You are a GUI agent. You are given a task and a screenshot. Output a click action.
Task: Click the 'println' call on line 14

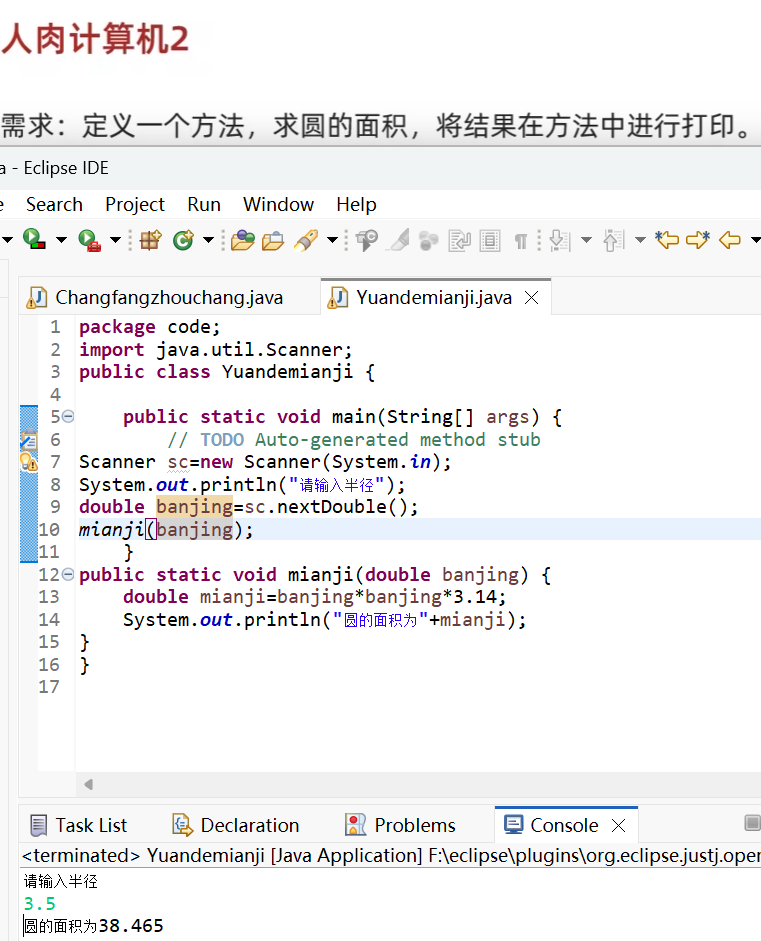[282, 619]
